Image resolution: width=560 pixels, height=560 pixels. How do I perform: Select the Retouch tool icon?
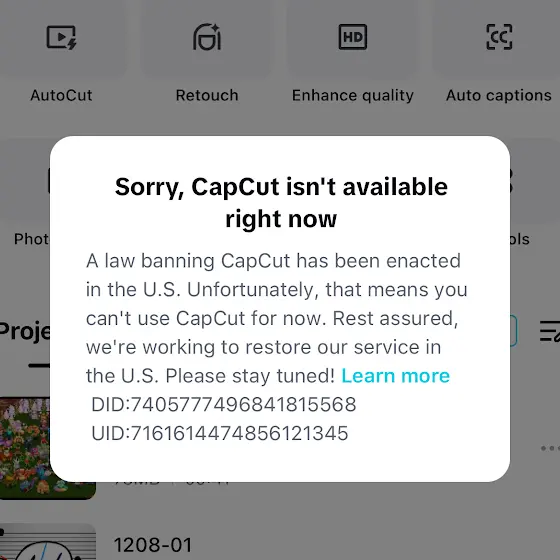[207, 37]
